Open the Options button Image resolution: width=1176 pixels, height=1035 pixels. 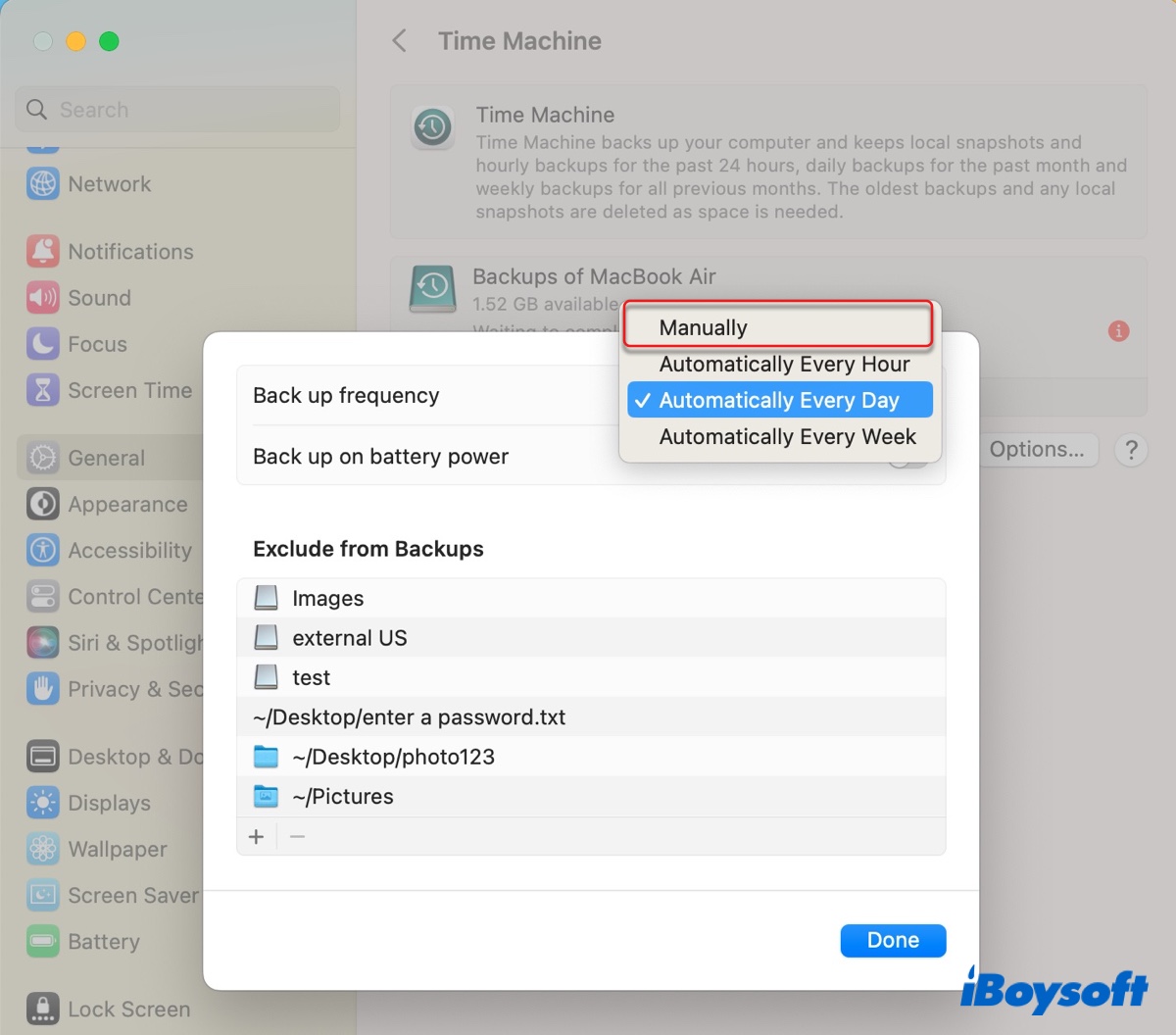(x=1038, y=449)
